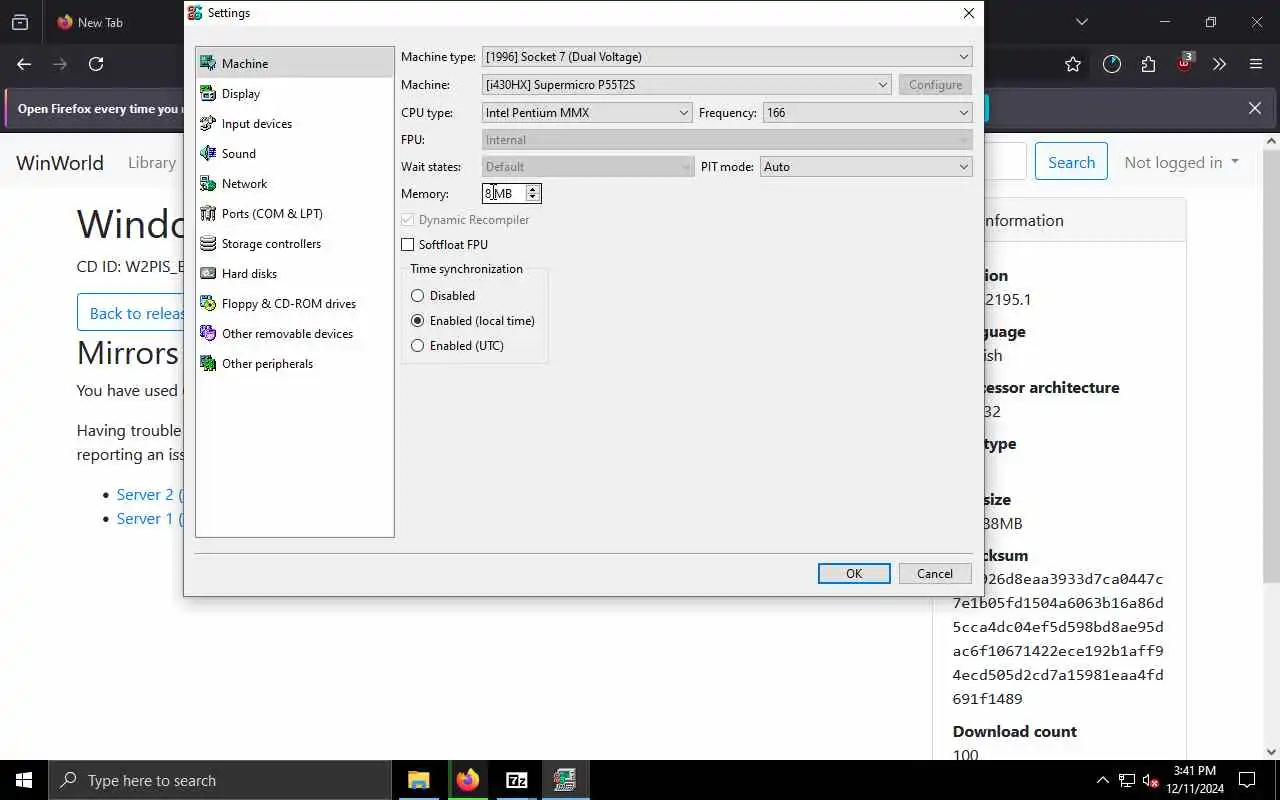This screenshot has height=800, width=1280.
Task: Click the WinWorld Search button
Action: coord(1071,162)
